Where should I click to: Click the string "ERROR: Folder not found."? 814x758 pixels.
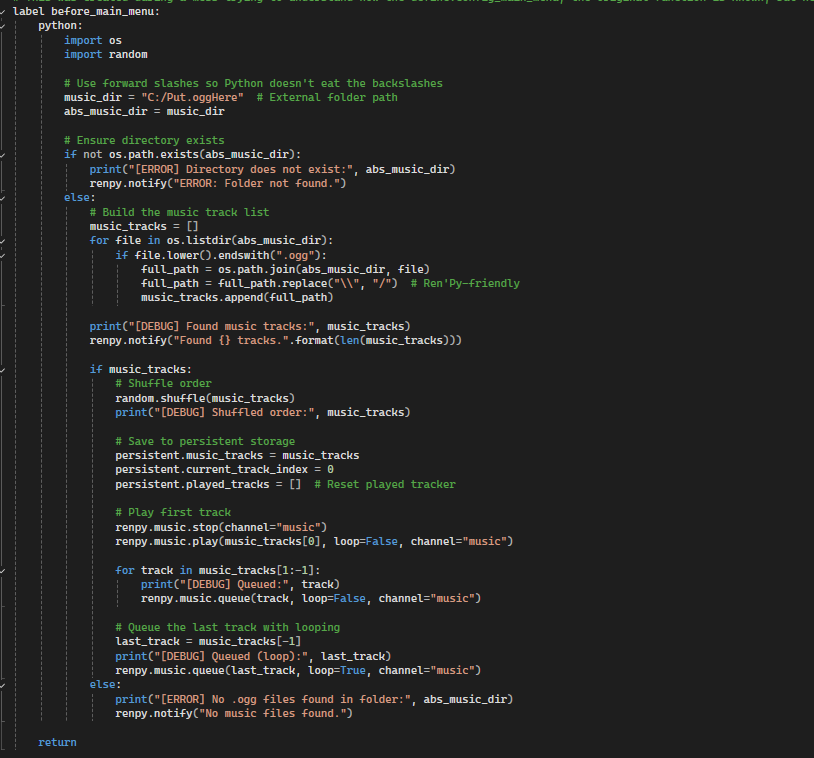[x=256, y=183]
